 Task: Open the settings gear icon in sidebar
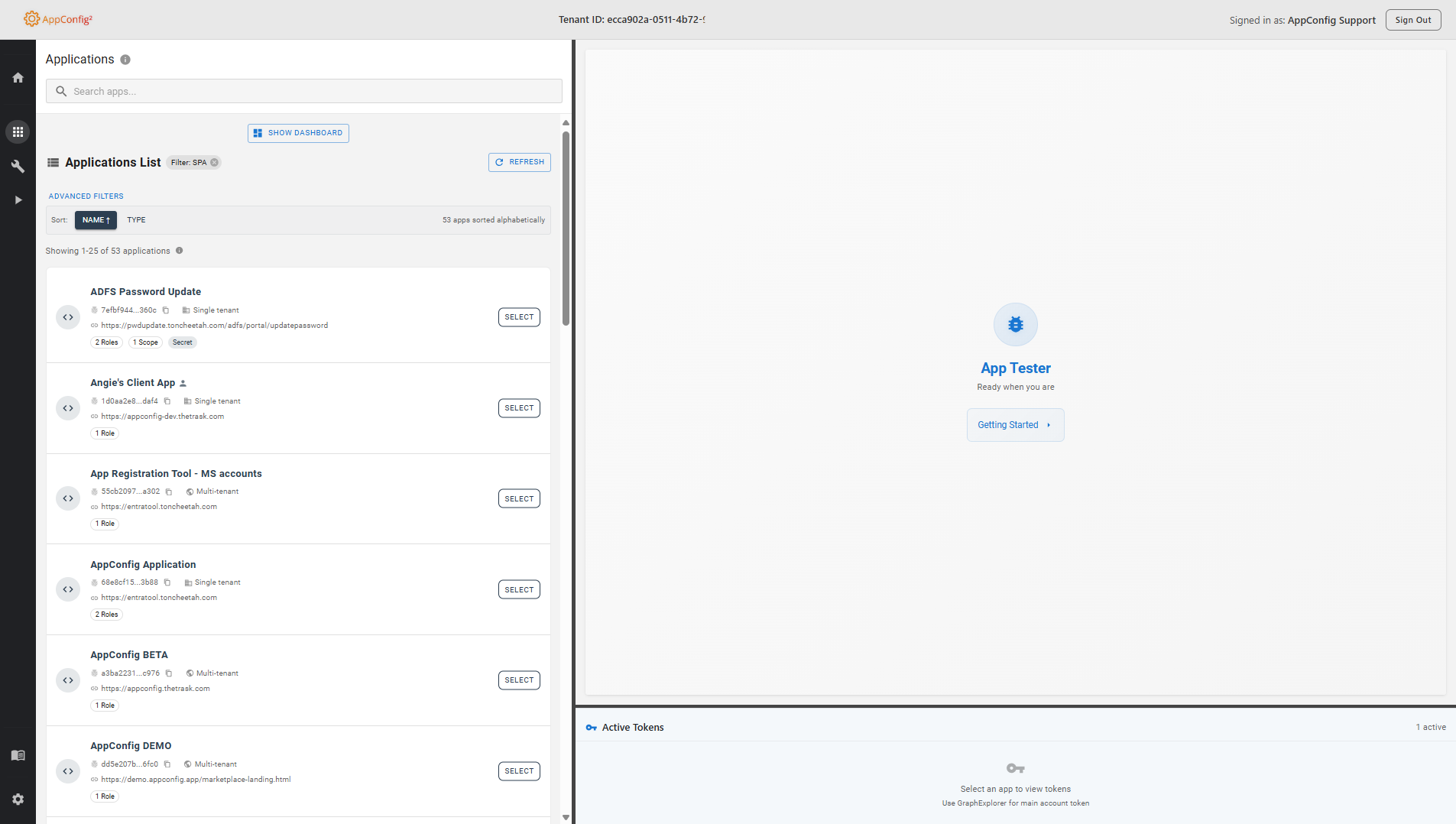18,799
